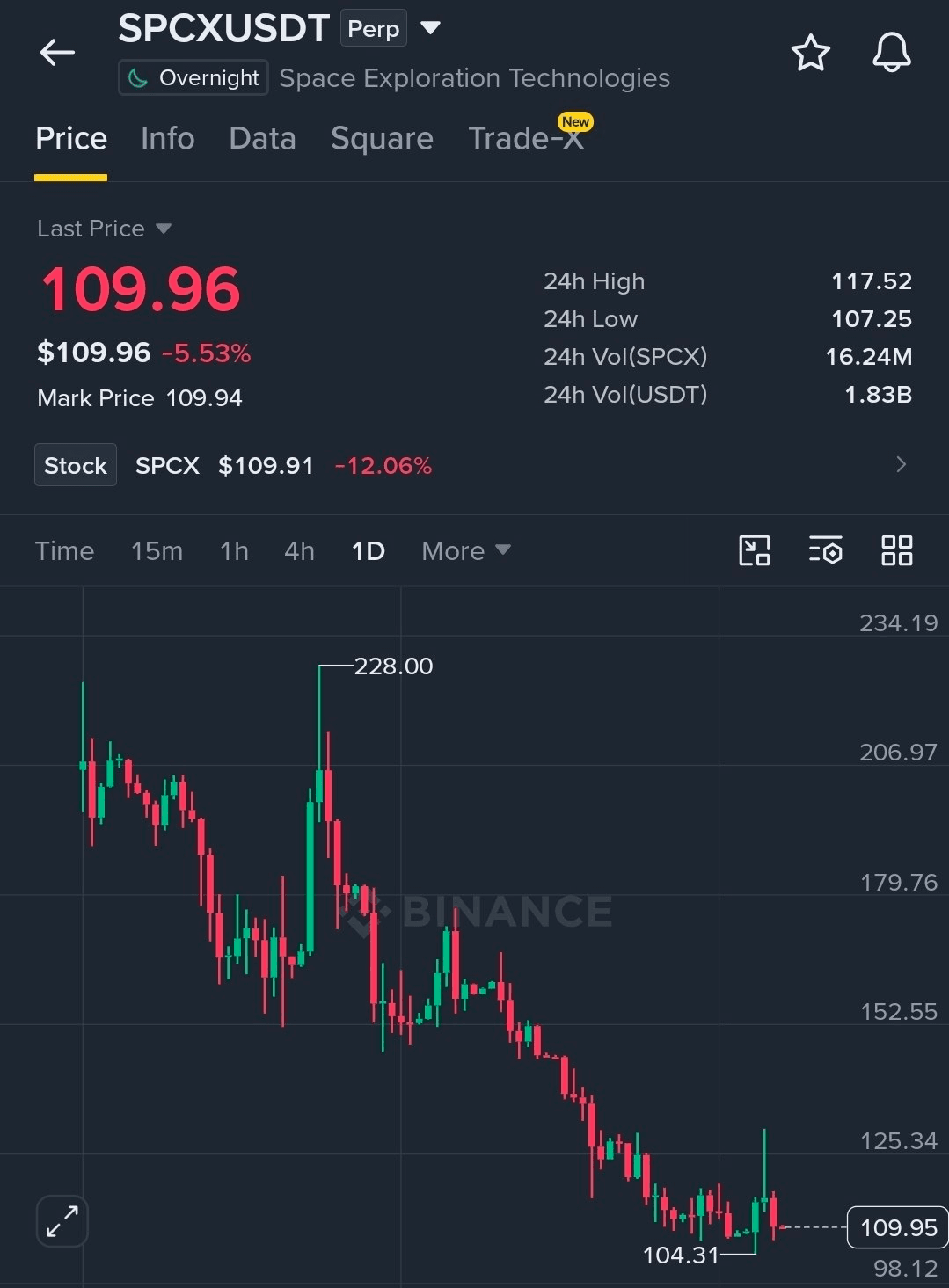Image resolution: width=949 pixels, height=1288 pixels.
Task: Tap the -12.06% stock change
Action: (x=383, y=465)
